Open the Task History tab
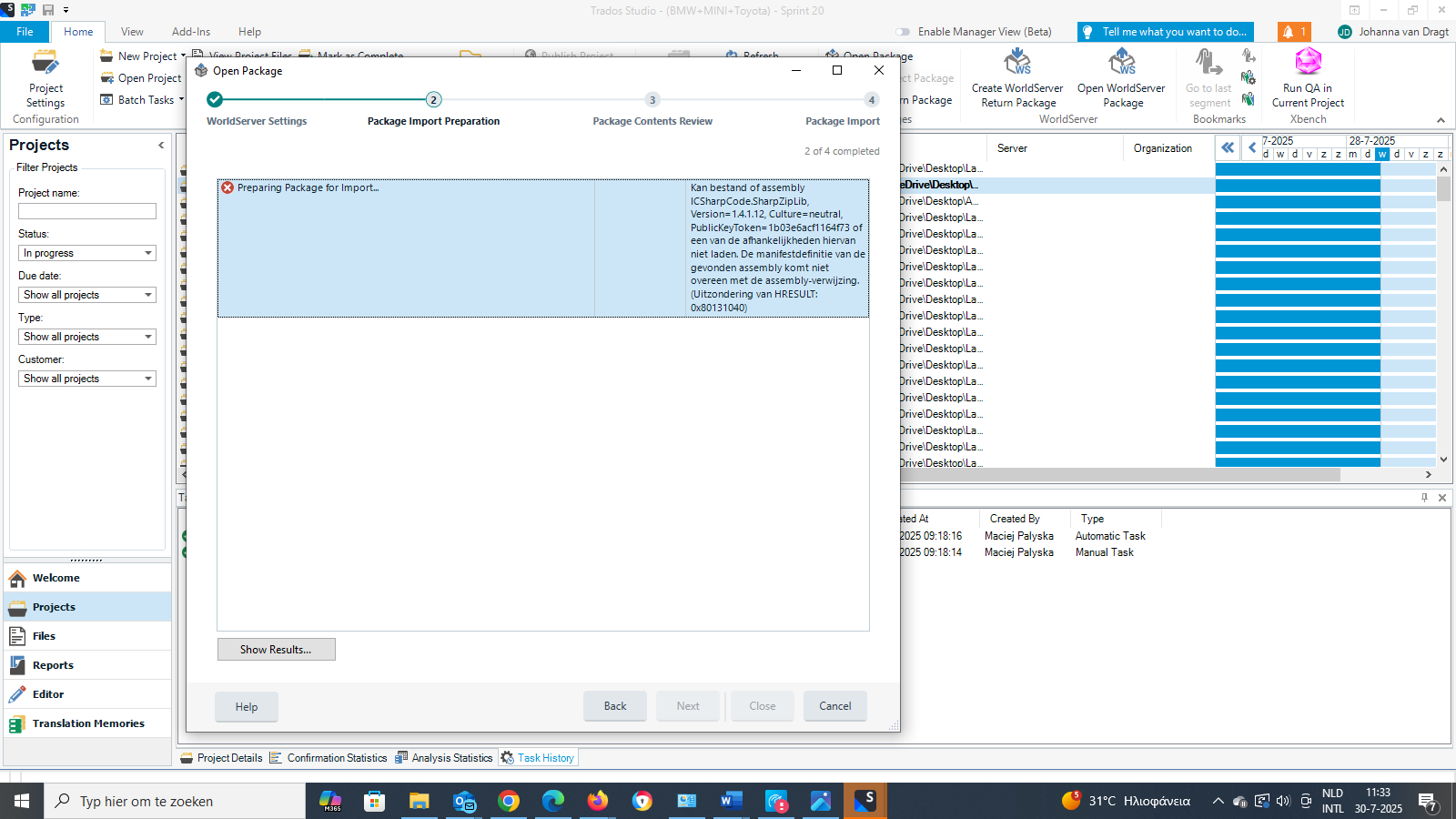Image resolution: width=1456 pixels, height=819 pixels. (538, 758)
